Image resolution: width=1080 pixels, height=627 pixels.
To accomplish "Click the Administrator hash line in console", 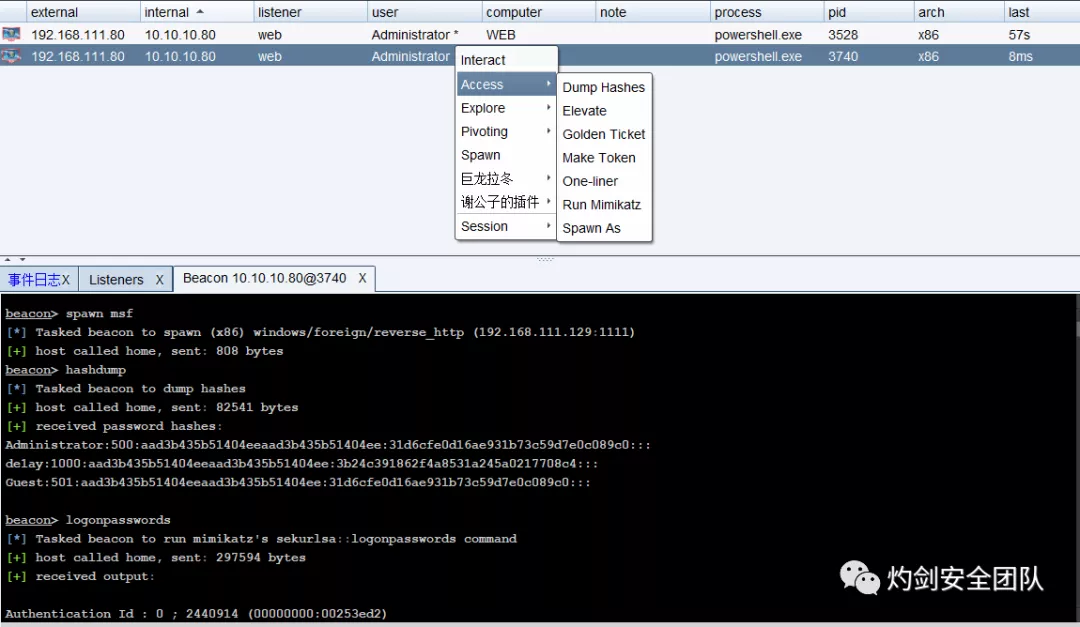I will 328,445.
